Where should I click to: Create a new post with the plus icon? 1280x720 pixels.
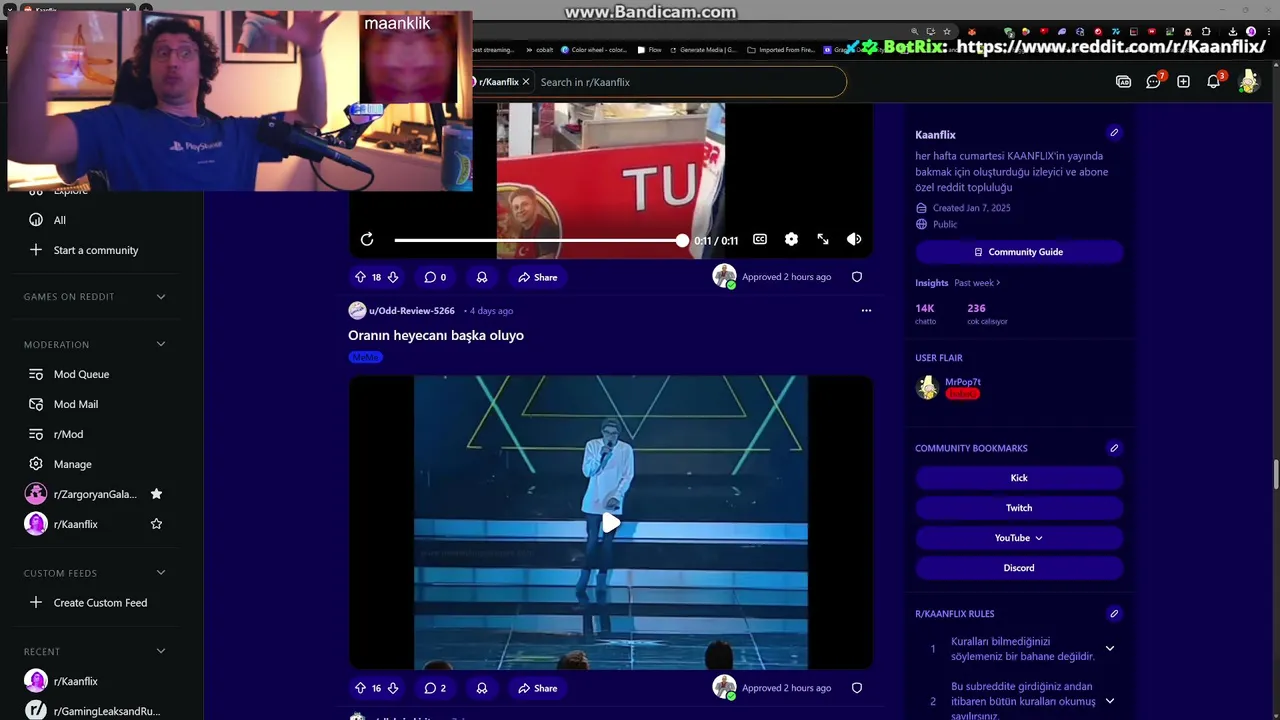click(1184, 82)
